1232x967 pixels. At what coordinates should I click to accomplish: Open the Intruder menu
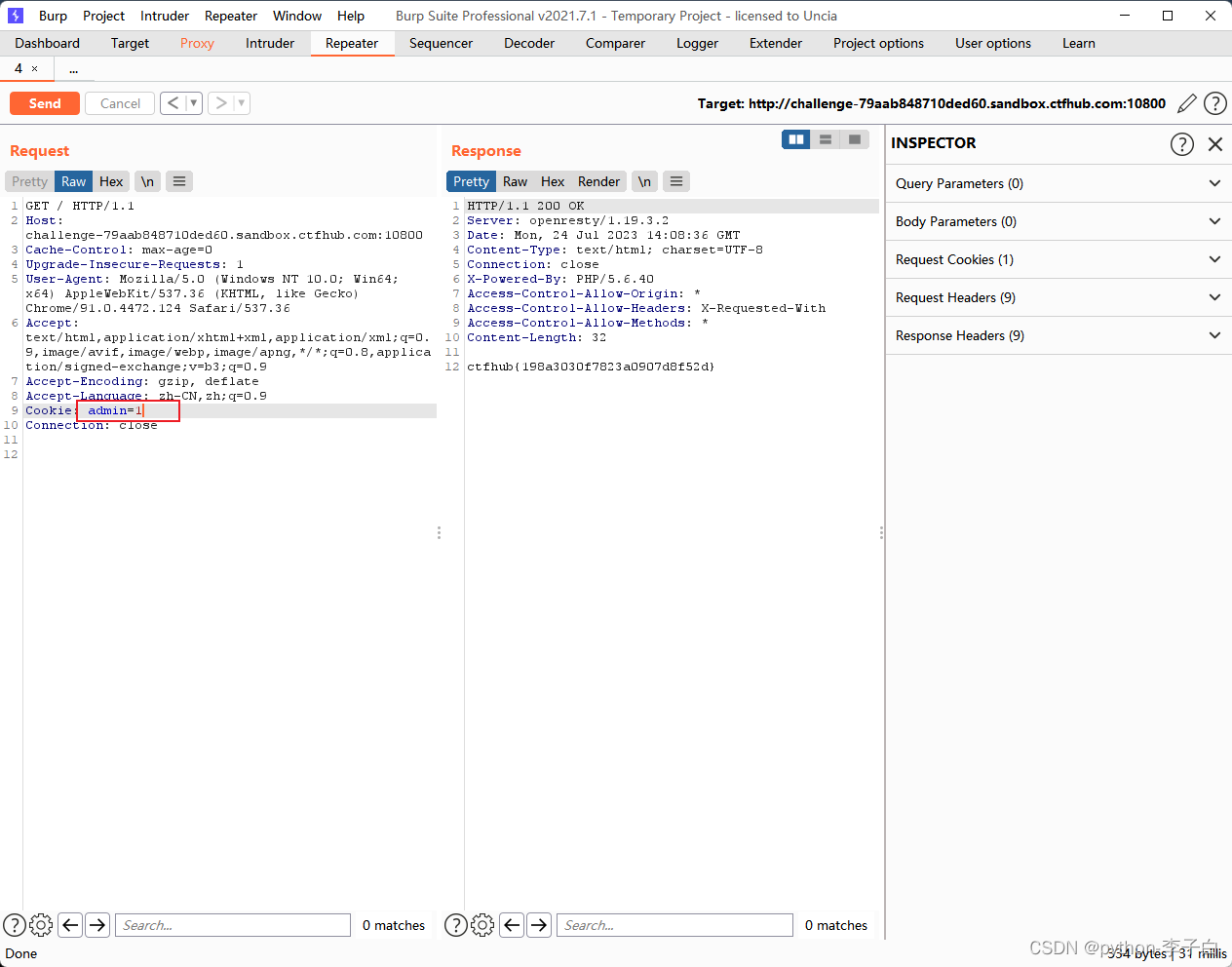click(x=164, y=15)
